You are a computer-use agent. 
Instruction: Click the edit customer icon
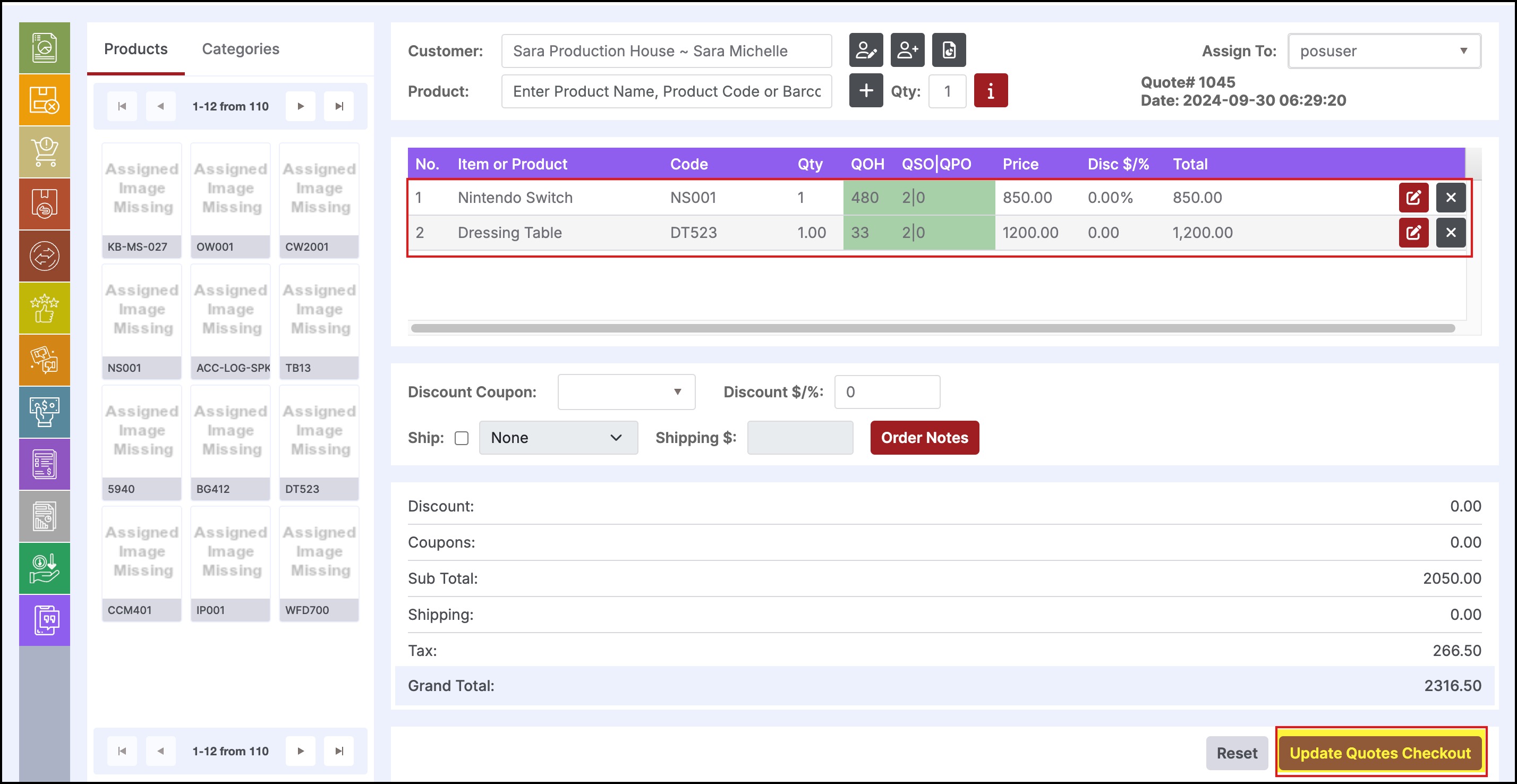[x=866, y=50]
